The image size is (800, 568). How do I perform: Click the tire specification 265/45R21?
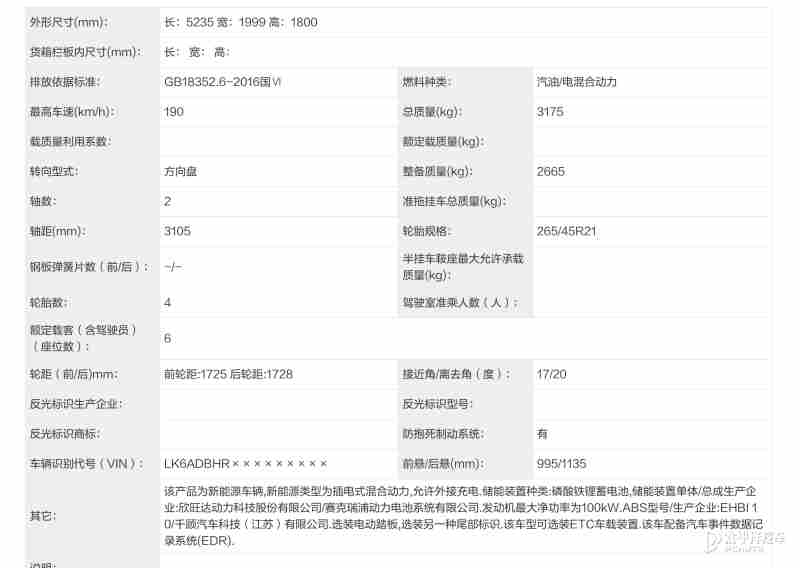[x=567, y=232]
